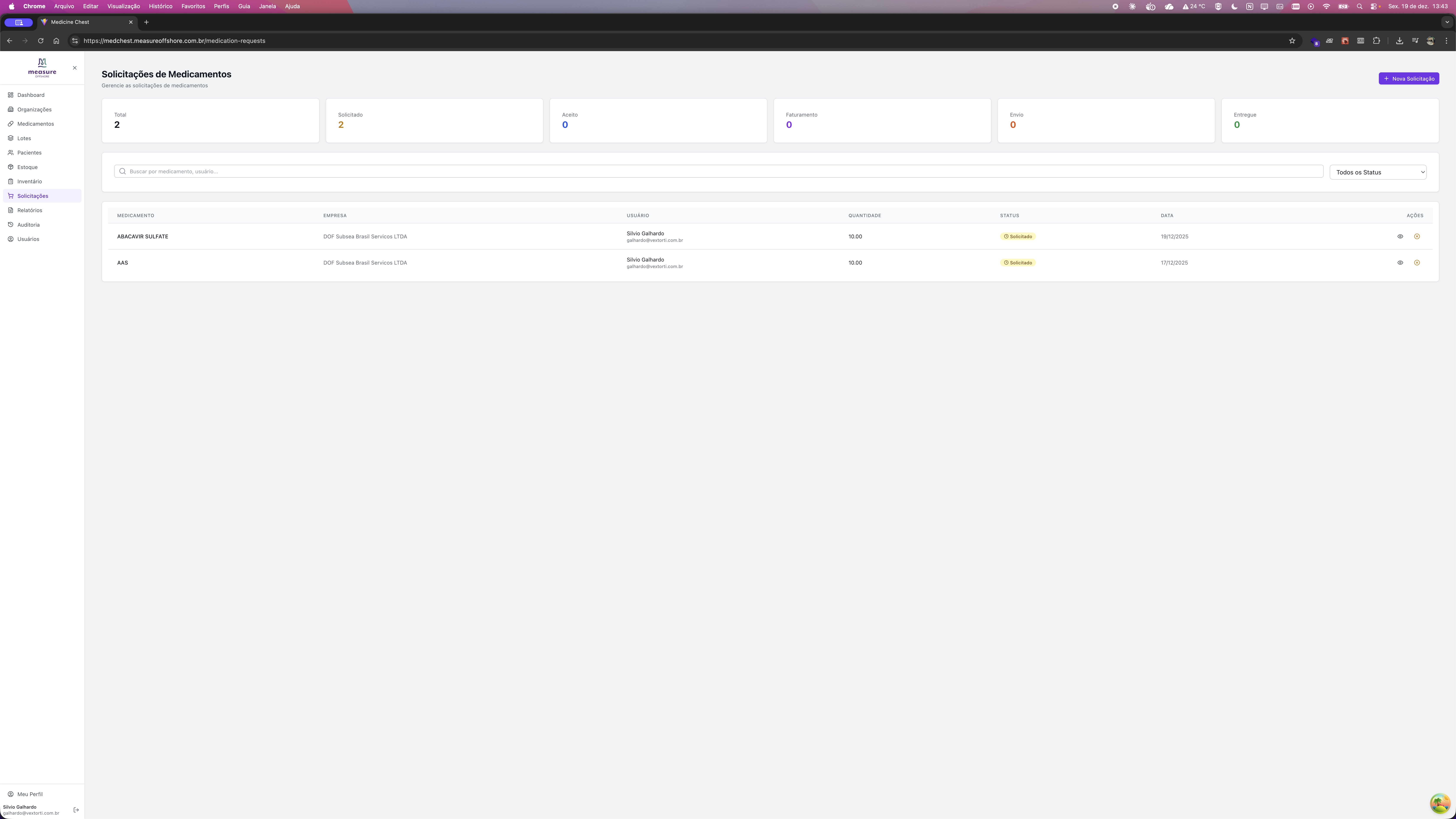The height and width of the screenshot is (819, 1456).
Task: Navigate to Estoque in sidebar
Action: pos(27,167)
